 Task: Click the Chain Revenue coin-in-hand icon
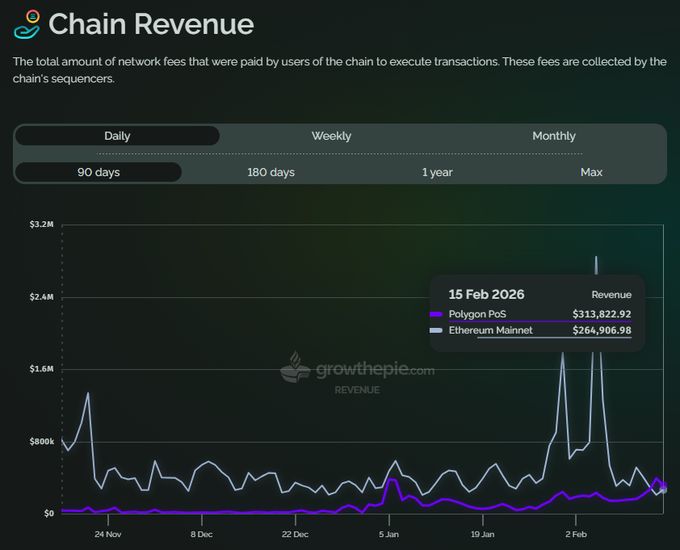(x=27, y=24)
